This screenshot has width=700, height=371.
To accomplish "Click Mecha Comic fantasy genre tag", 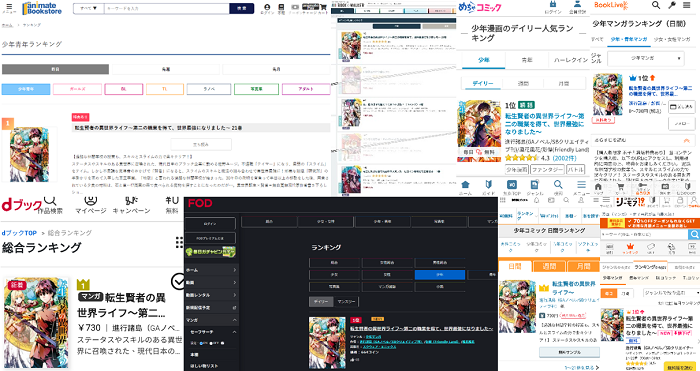I will click(547, 170).
